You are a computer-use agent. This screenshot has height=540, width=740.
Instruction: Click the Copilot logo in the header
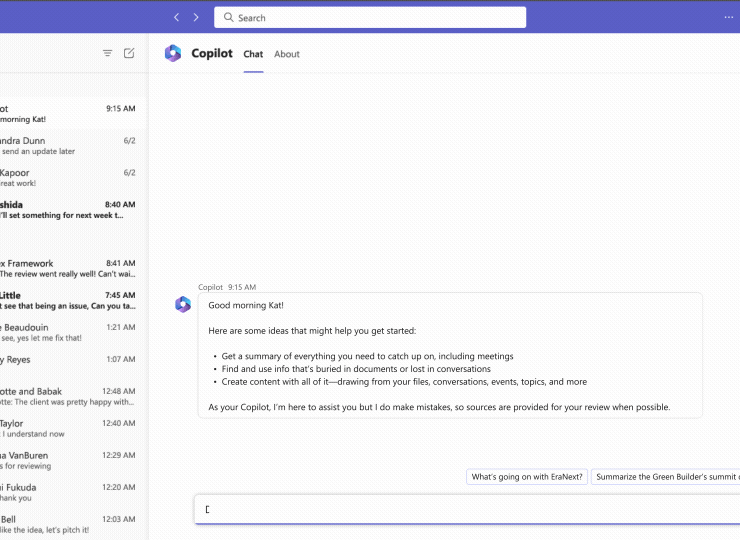pos(173,54)
